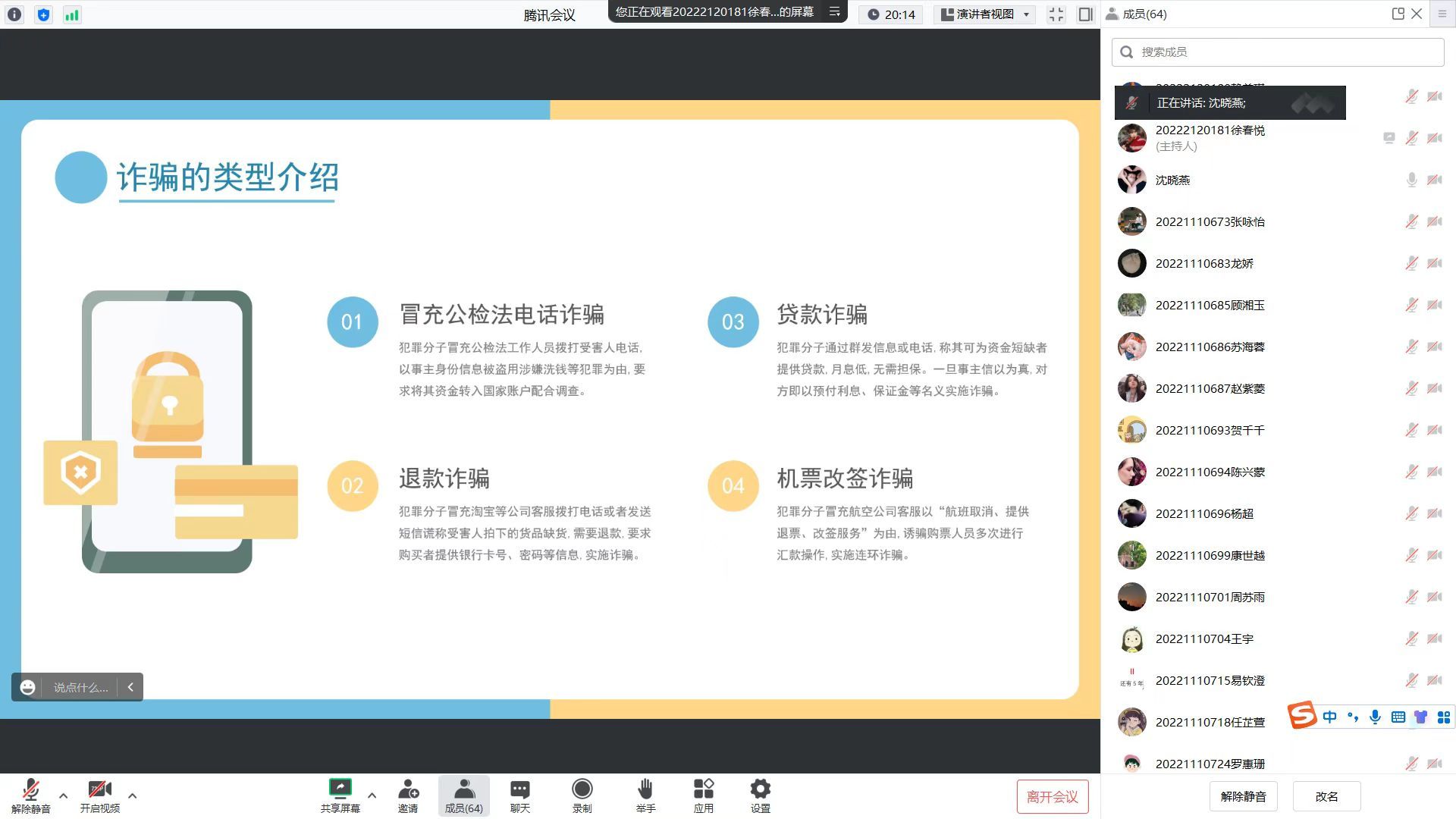Click the 离开会议 leave button

coord(1052,797)
